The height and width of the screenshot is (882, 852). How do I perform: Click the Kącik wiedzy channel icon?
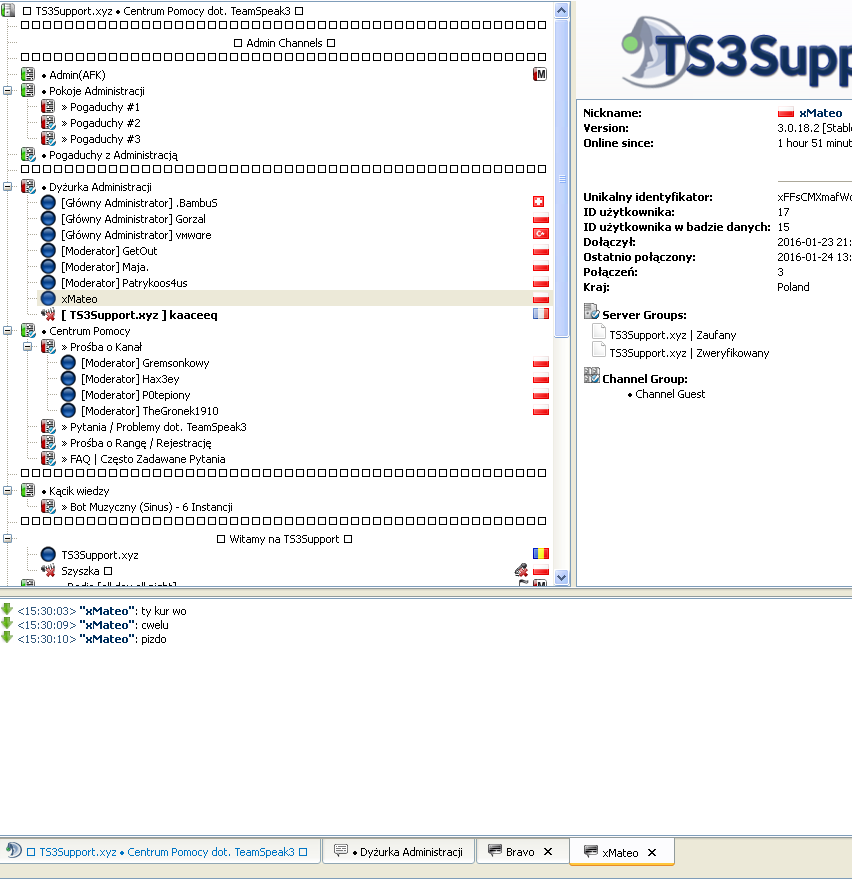coord(28,490)
